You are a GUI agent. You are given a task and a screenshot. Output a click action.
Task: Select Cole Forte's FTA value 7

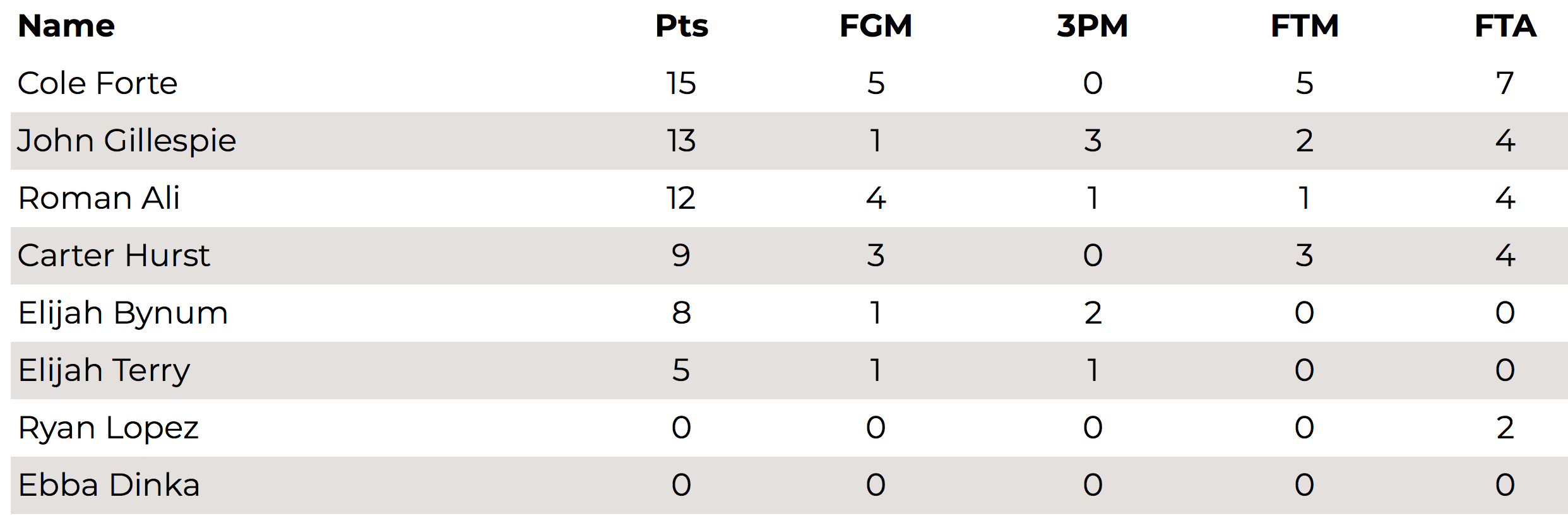pos(1506,83)
